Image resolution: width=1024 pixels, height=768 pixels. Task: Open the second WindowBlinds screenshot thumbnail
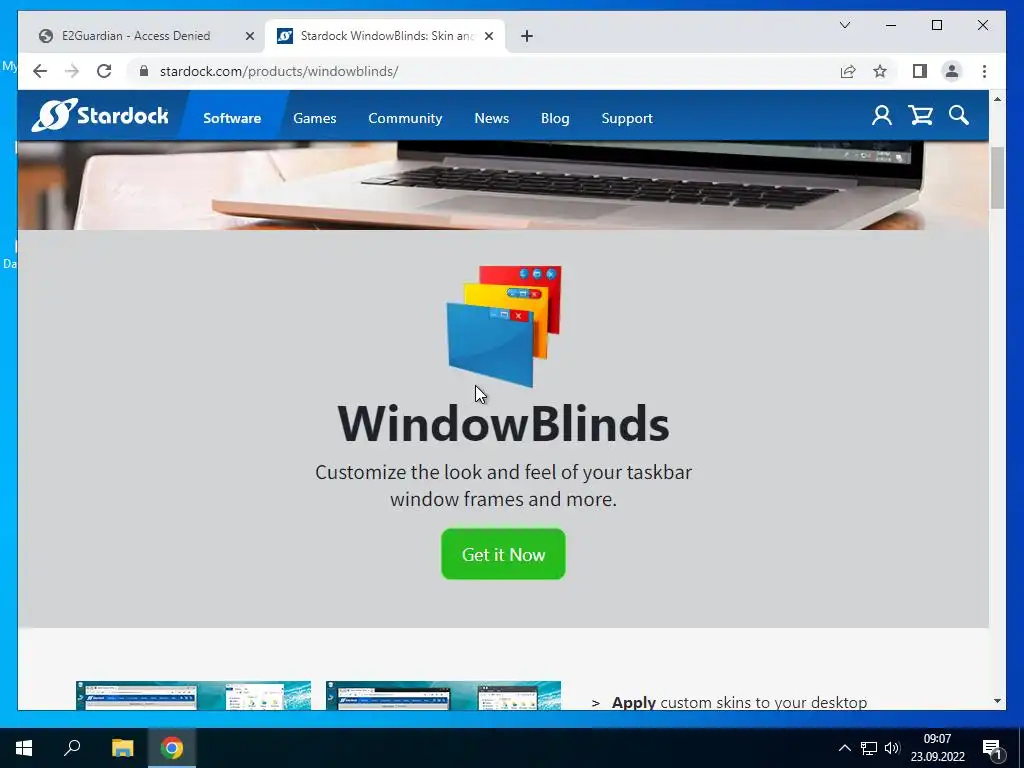pyautogui.click(x=443, y=695)
